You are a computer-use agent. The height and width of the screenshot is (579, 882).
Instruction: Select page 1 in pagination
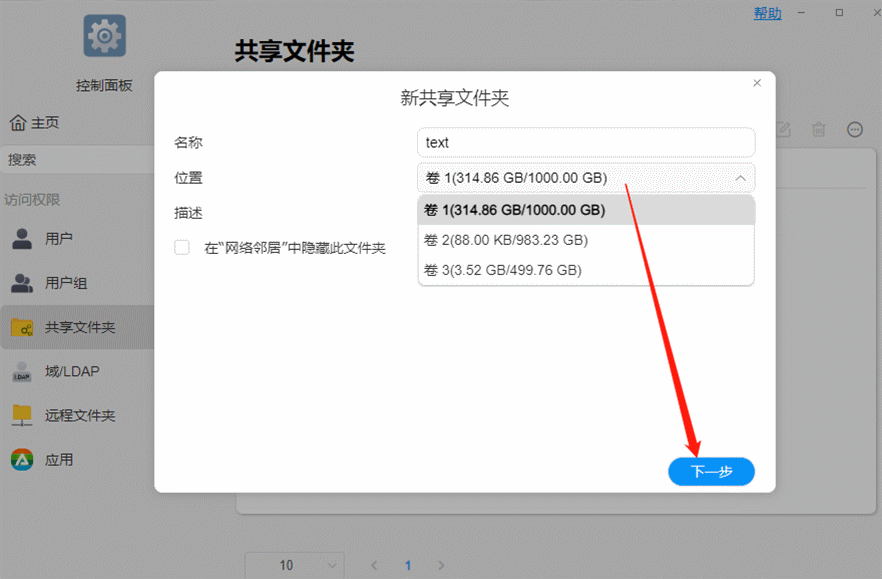tap(408, 565)
